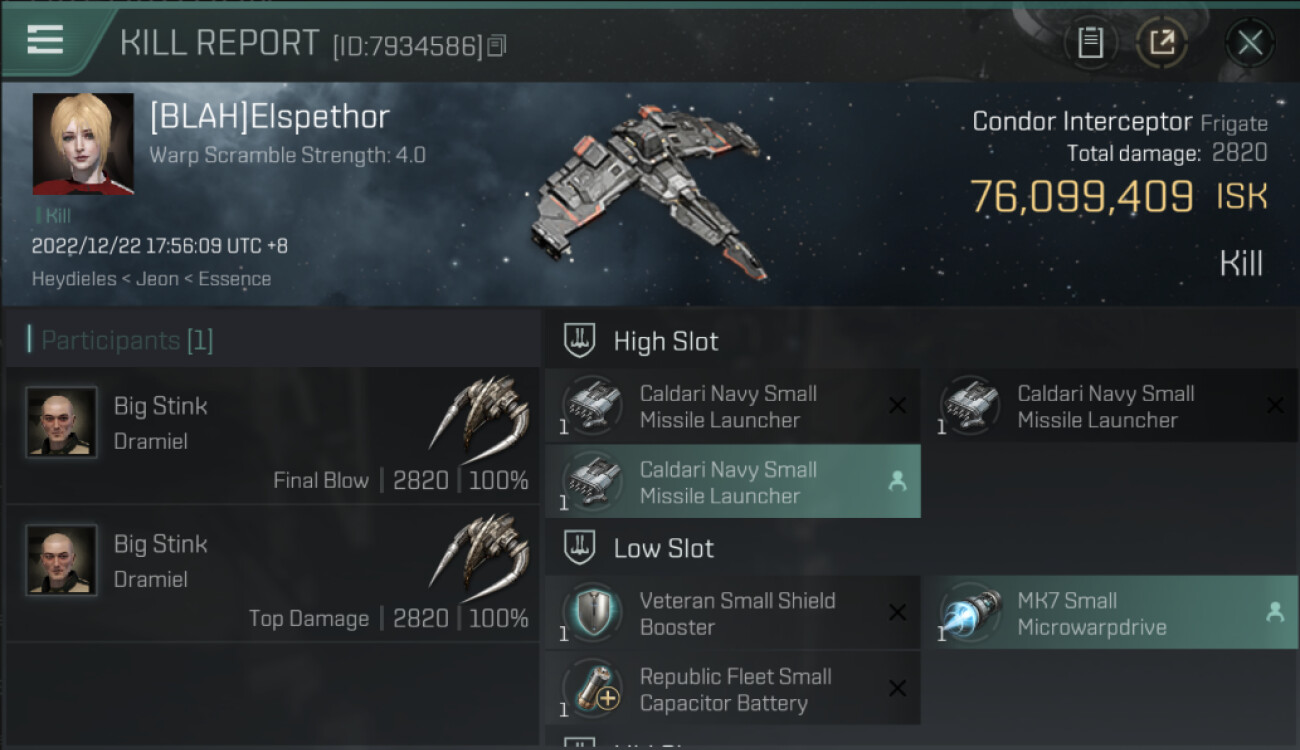Click the Low Slot section header icon
The height and width of the screenshot is (750, 1300).
coord(580,548)
